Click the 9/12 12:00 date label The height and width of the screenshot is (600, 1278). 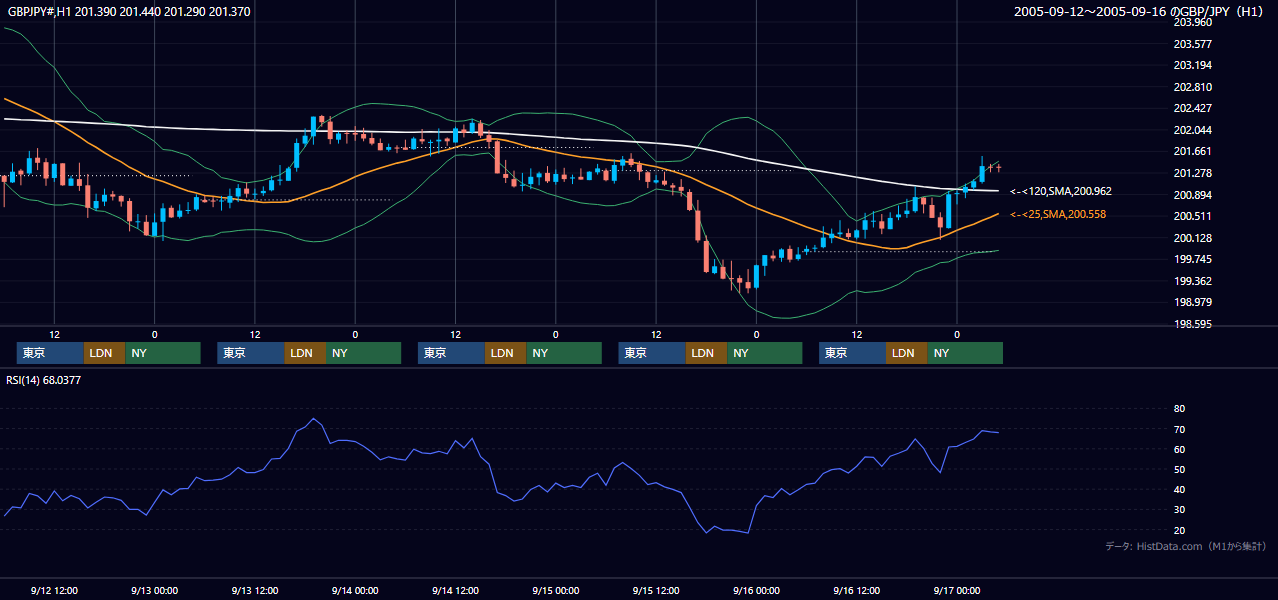coord(55,591)
